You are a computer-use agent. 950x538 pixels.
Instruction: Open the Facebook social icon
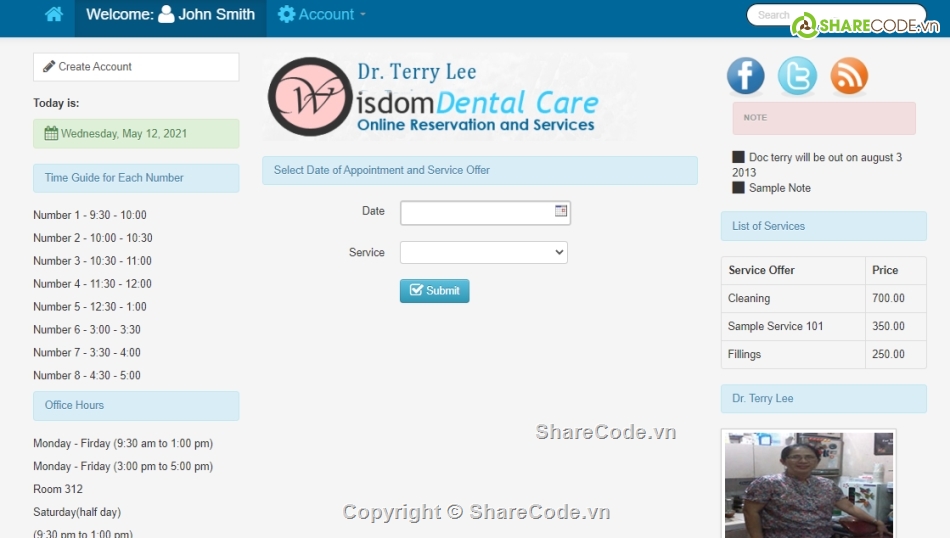tap(745, 76)
